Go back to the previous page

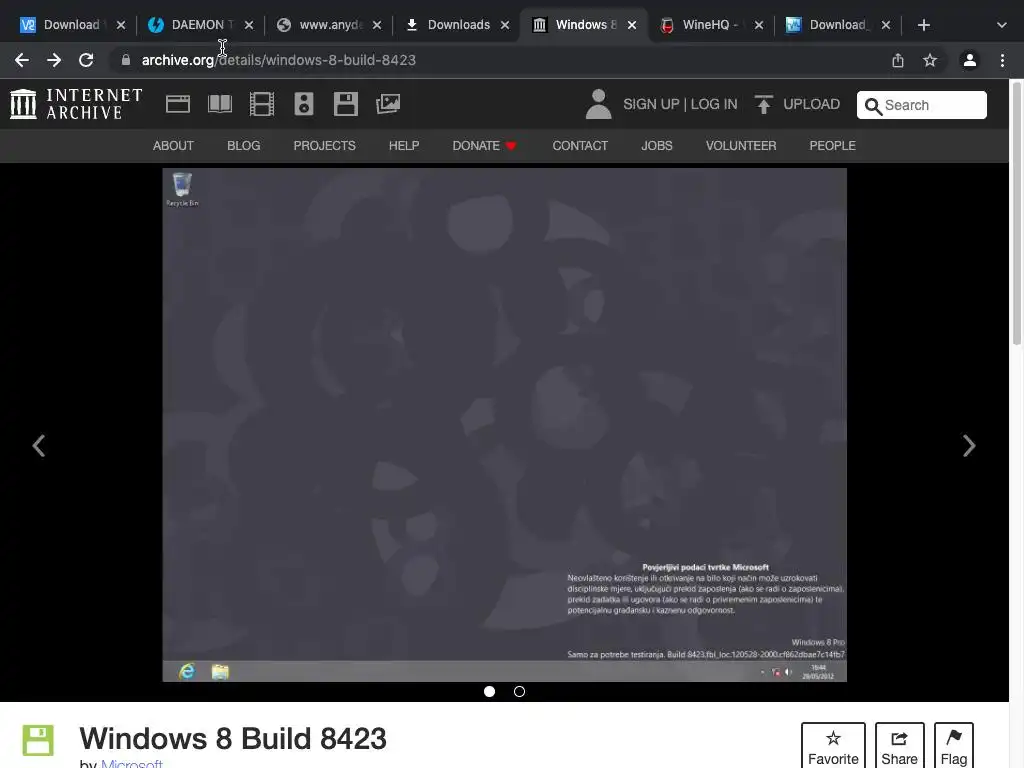pos(22,60)
